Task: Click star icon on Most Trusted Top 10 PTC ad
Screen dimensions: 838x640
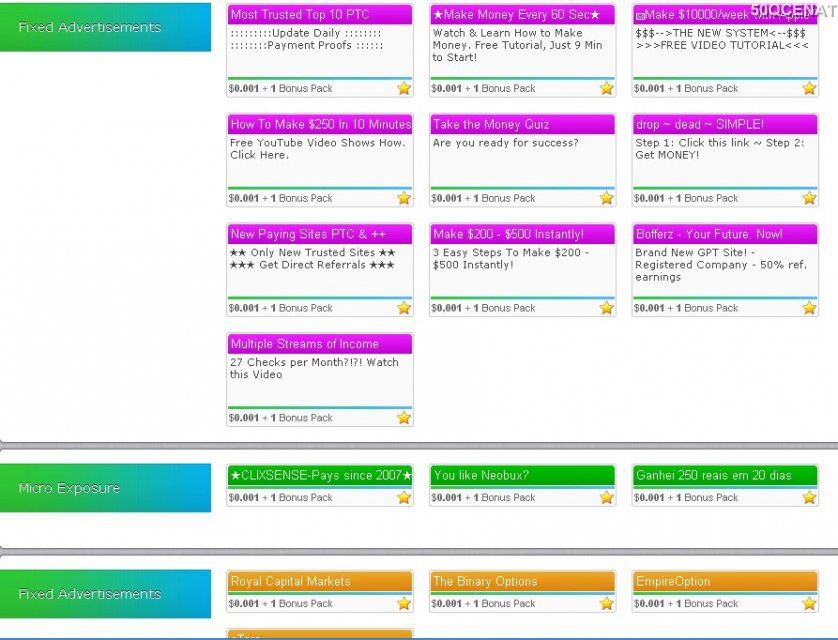Action: [x=404, y=88]
